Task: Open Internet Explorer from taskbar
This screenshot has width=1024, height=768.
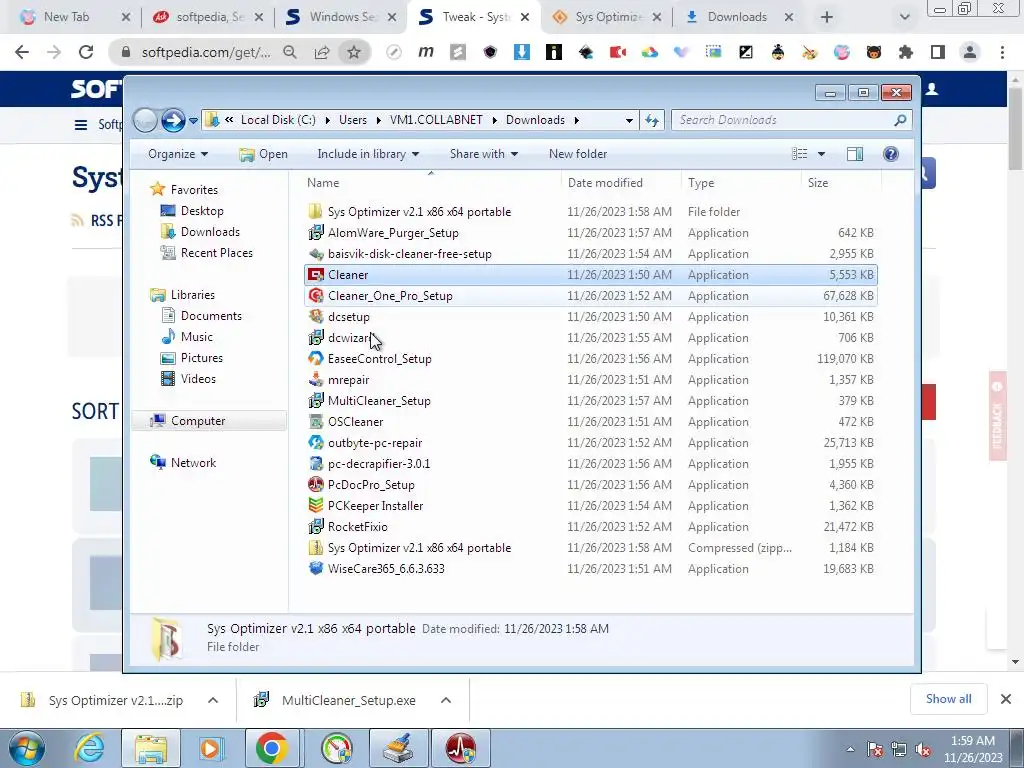Action: click(89, 748)
